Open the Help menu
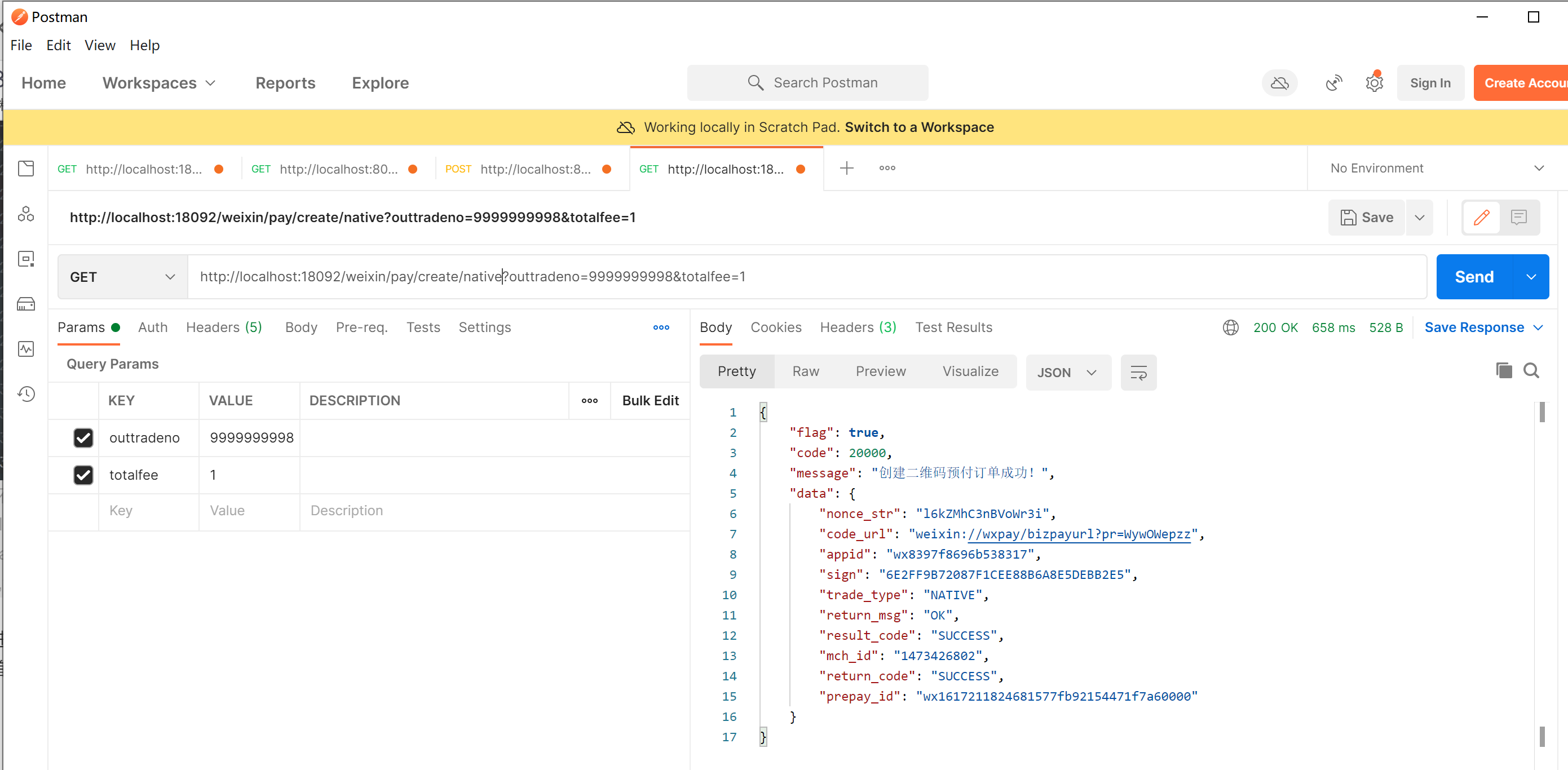The height and width of the screenshot is (770, 1568). click(145, 45)
